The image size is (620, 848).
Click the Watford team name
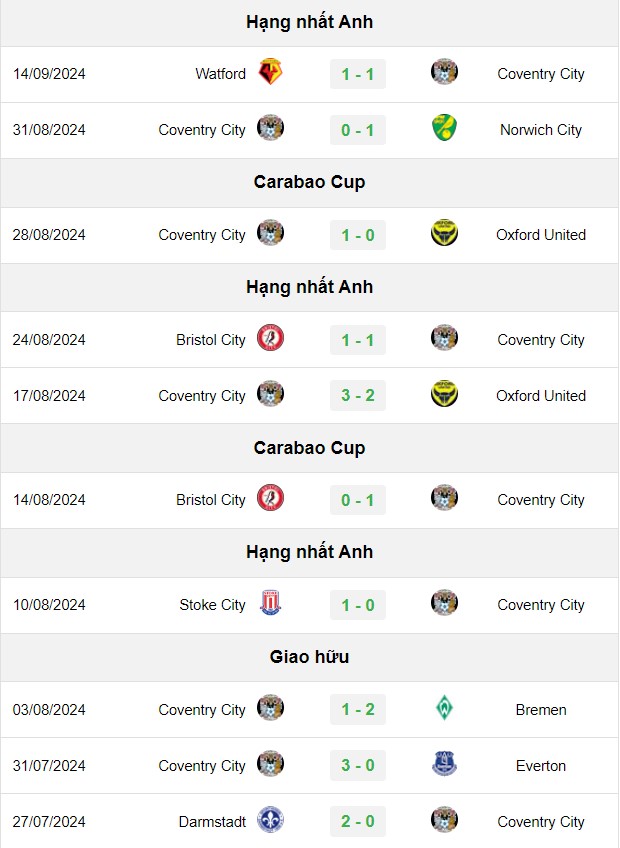coord(220,74)
